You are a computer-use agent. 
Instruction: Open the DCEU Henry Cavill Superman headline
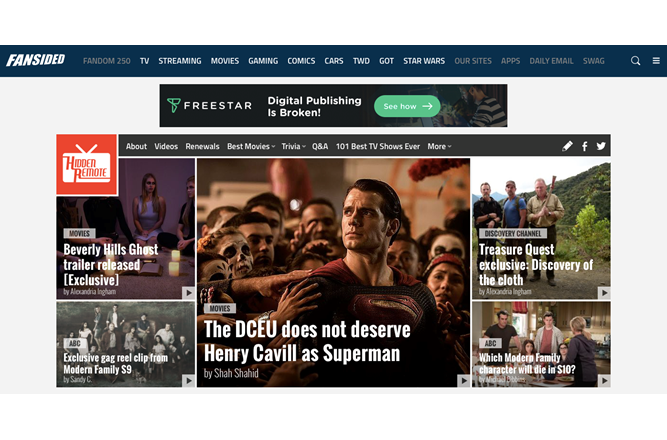(307, 341)
